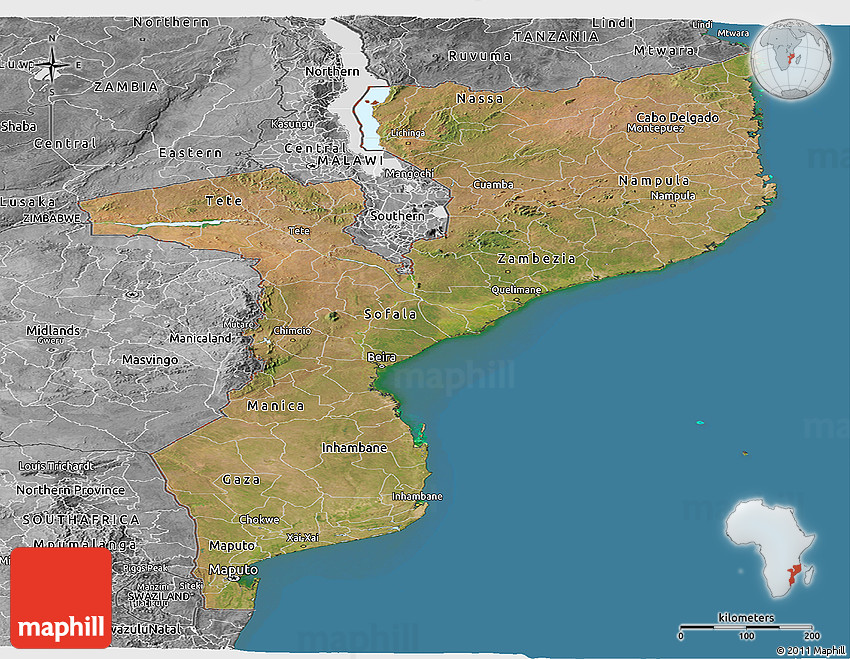Image resolution: width=850 pixels, height=659 pixels.
Task: Click the 'Lusaka' city label
Action: coord(28,202)
